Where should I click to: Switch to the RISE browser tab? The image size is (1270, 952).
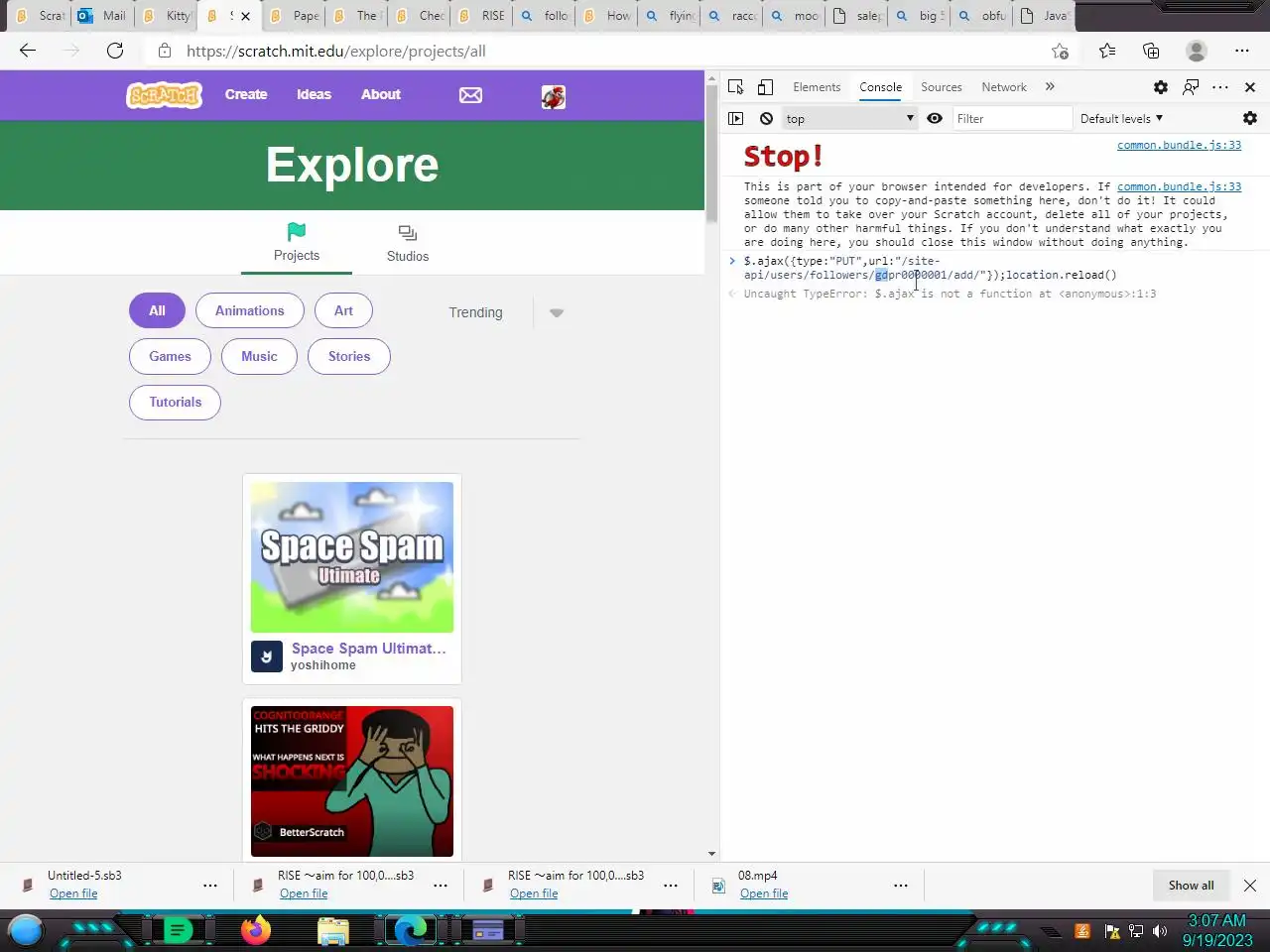pyautogui.click(x=482, y=16)
